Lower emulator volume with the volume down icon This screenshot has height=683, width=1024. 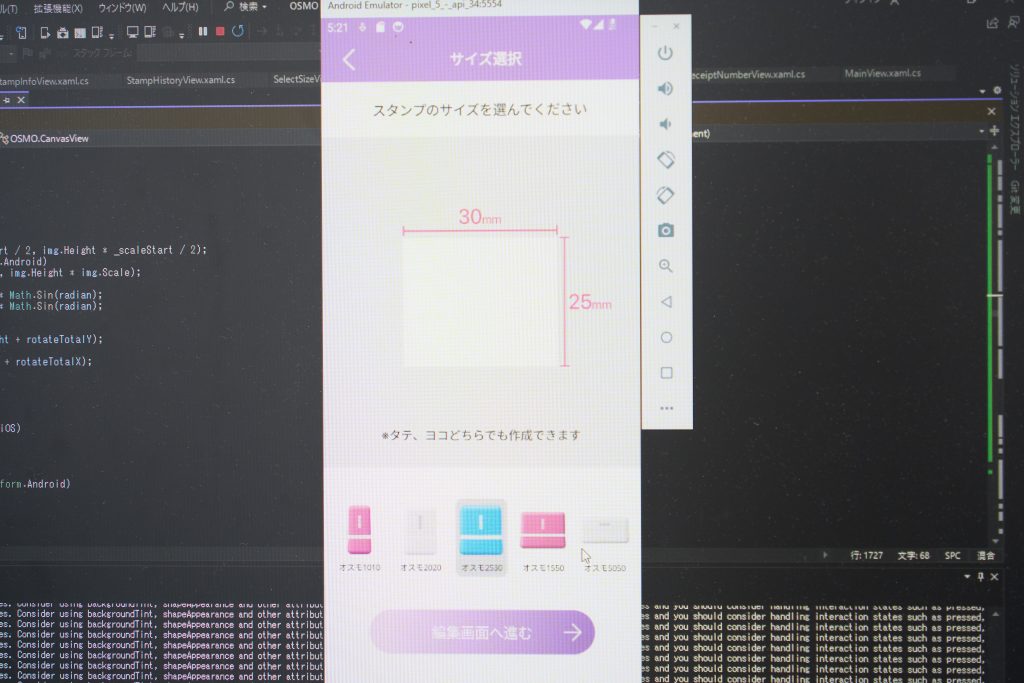(x=665, y=123)
